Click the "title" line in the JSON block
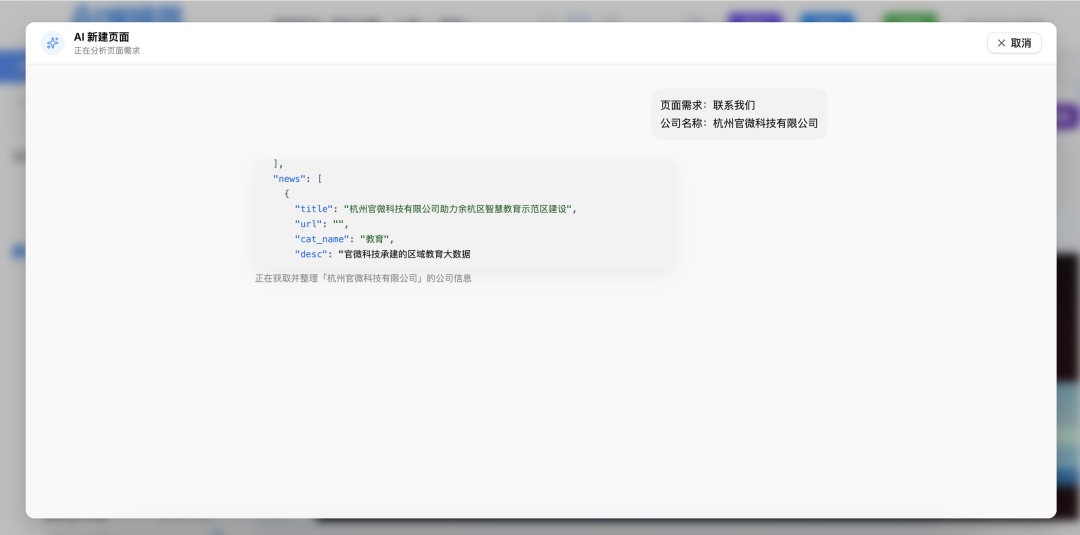Image resolution: width=1080 pixels, height=535 pixels. click(435, 209)
